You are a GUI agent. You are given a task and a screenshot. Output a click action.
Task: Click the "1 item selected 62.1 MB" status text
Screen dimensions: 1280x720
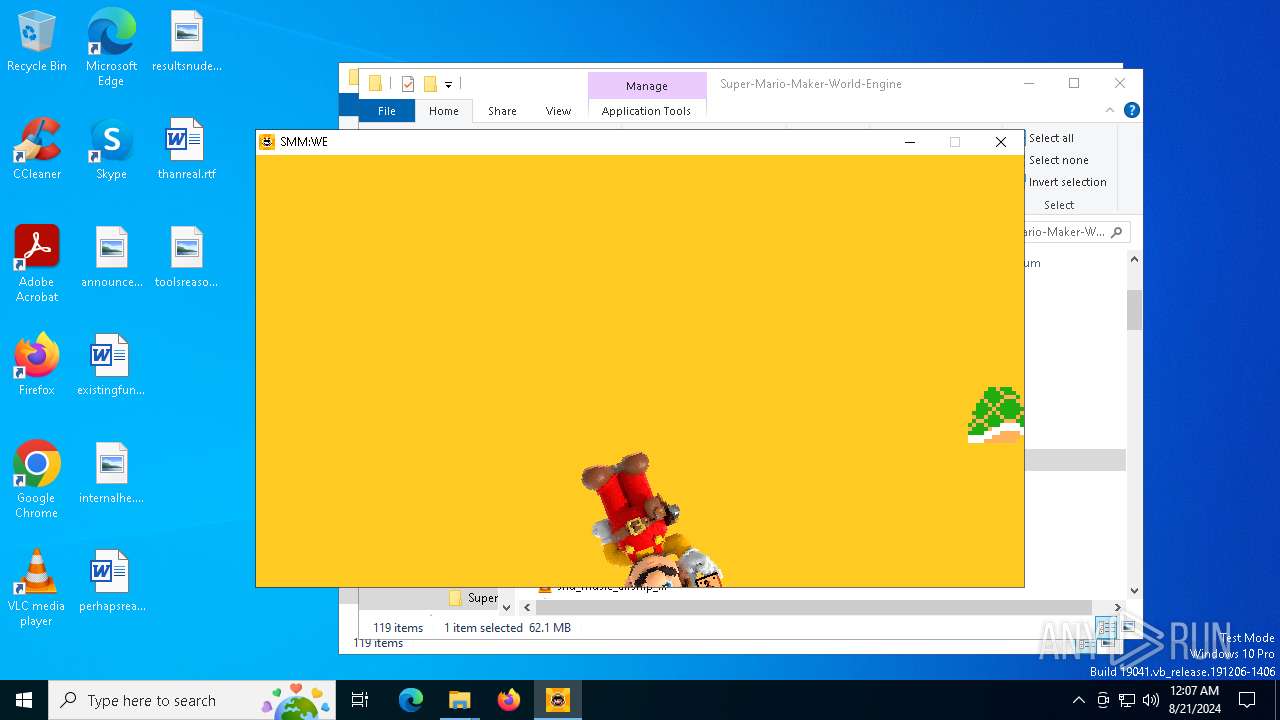507,628
